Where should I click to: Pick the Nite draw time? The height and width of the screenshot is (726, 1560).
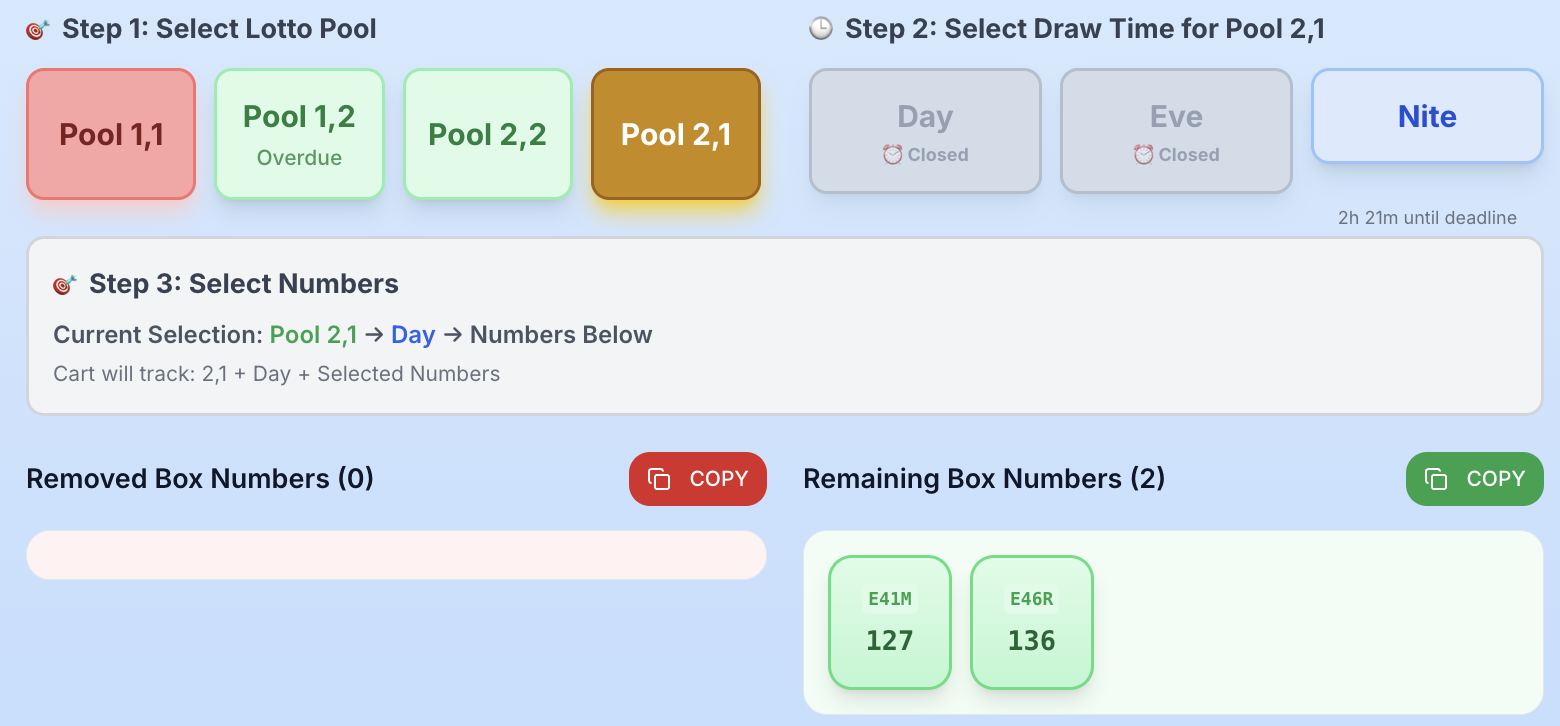pyautogui.click(x=1427, y=116)
